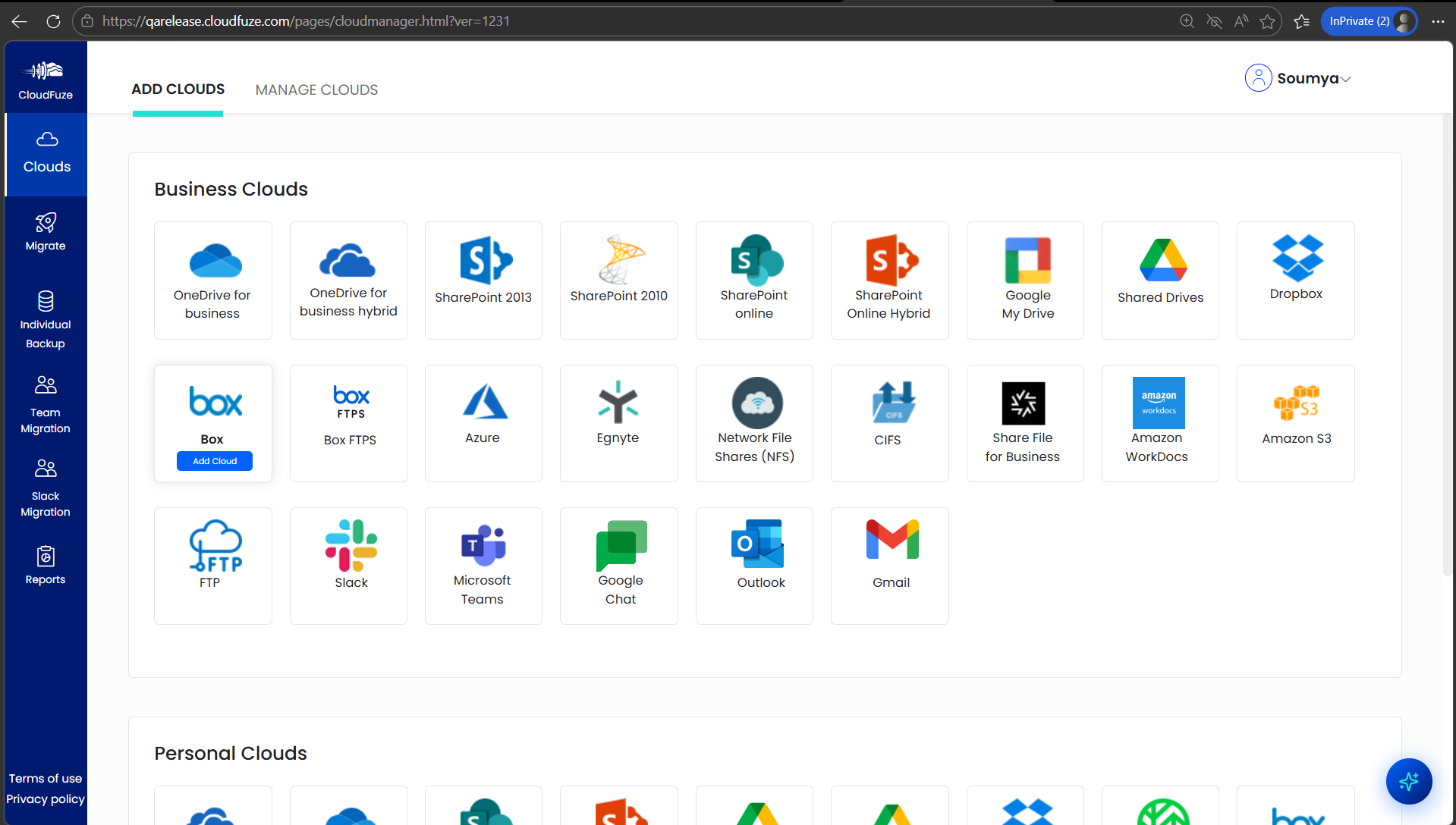The width and height of the screenshot is (1456, 825).
Task: Click the Add Cloud button under Box
Action: [x=215, y=461]
